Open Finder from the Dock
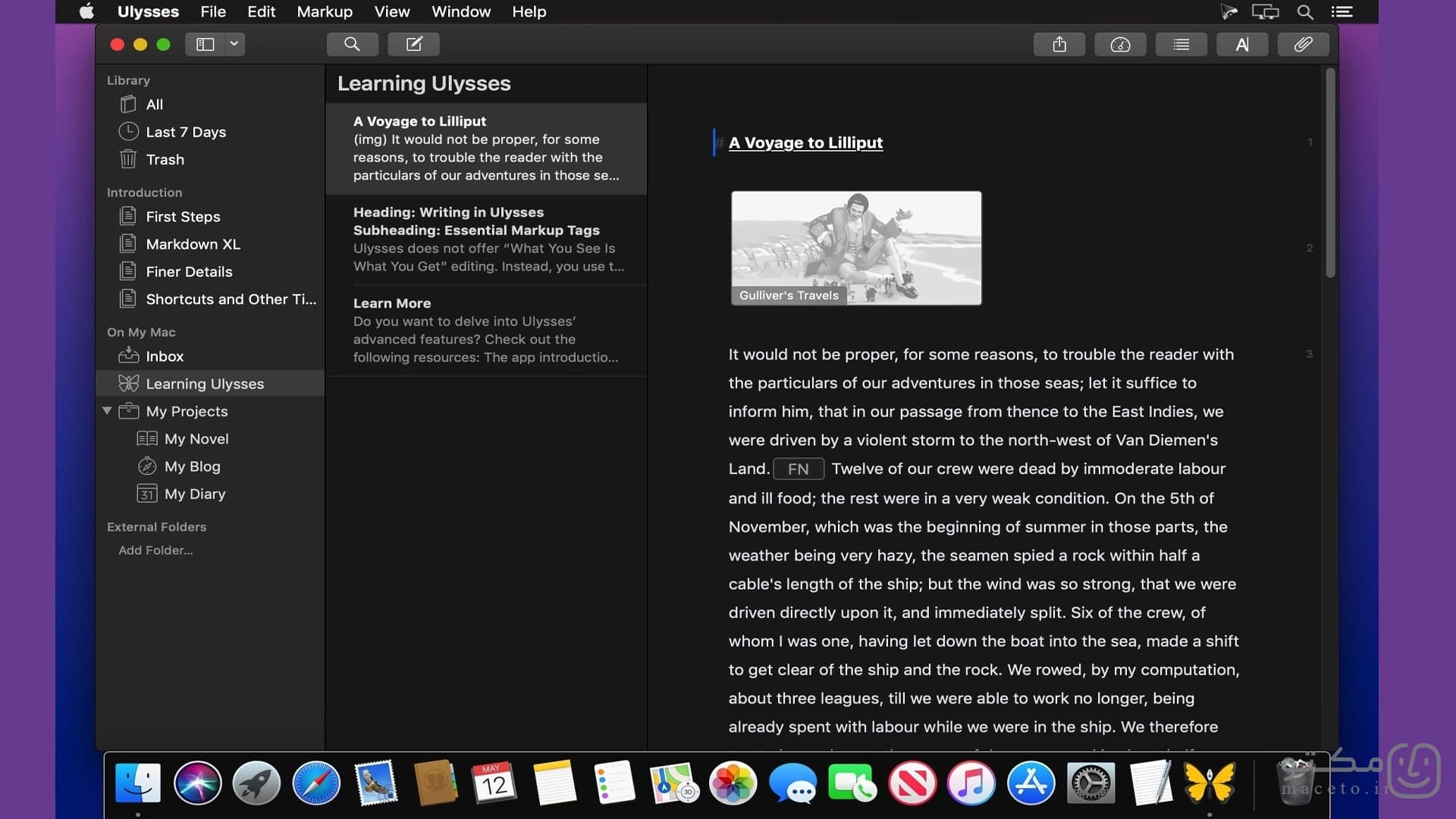This screenshot has width=1456, height=819. tap(138, 783)
